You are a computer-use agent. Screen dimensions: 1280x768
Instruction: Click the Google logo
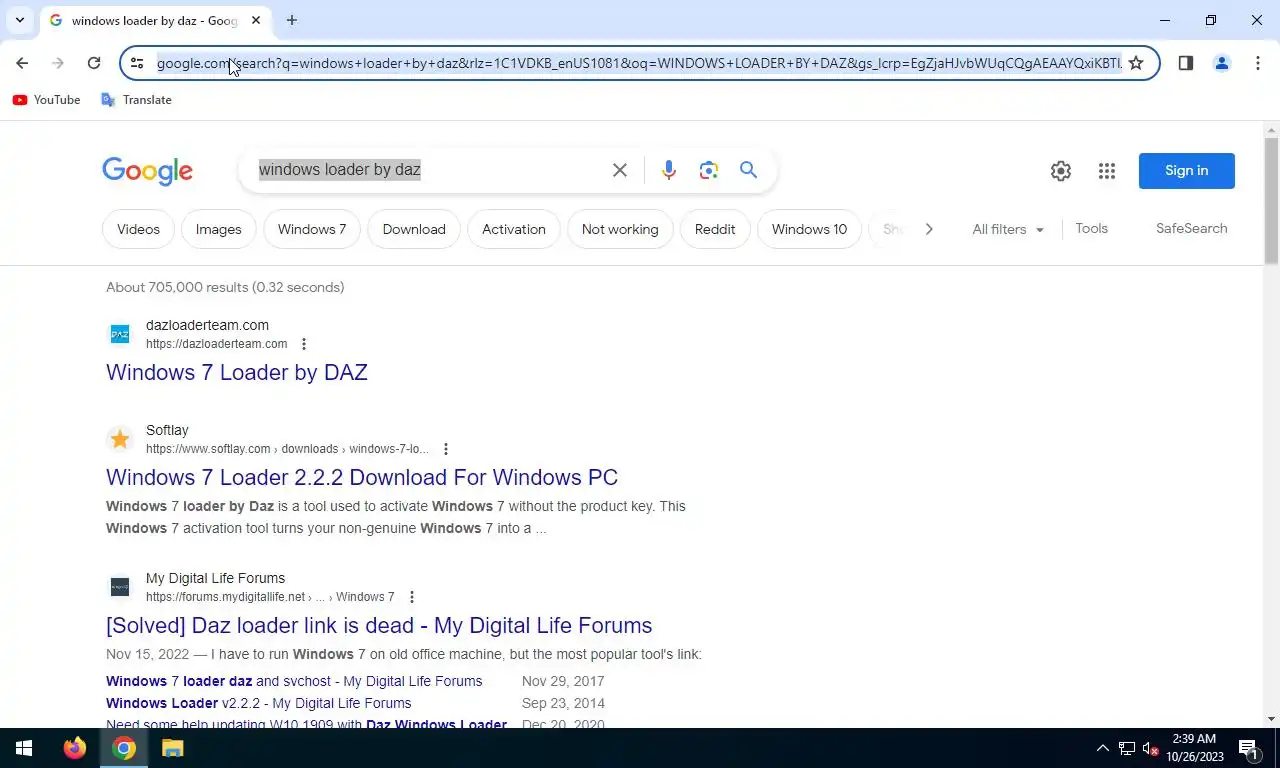[147, 171]
